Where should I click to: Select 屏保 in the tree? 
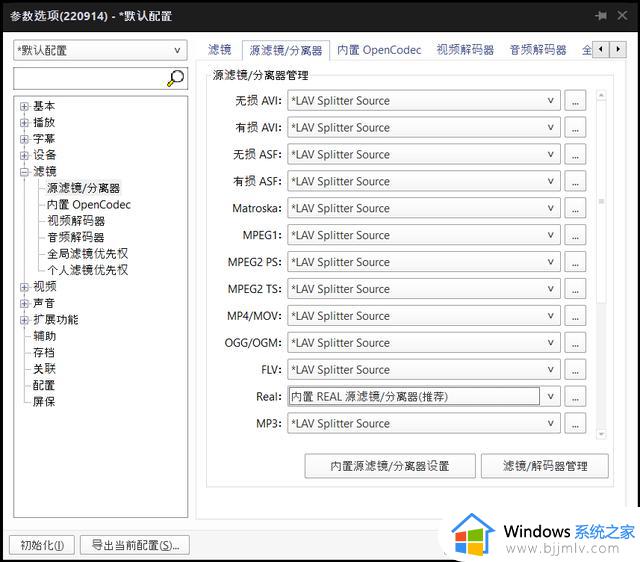coord(44,402)
